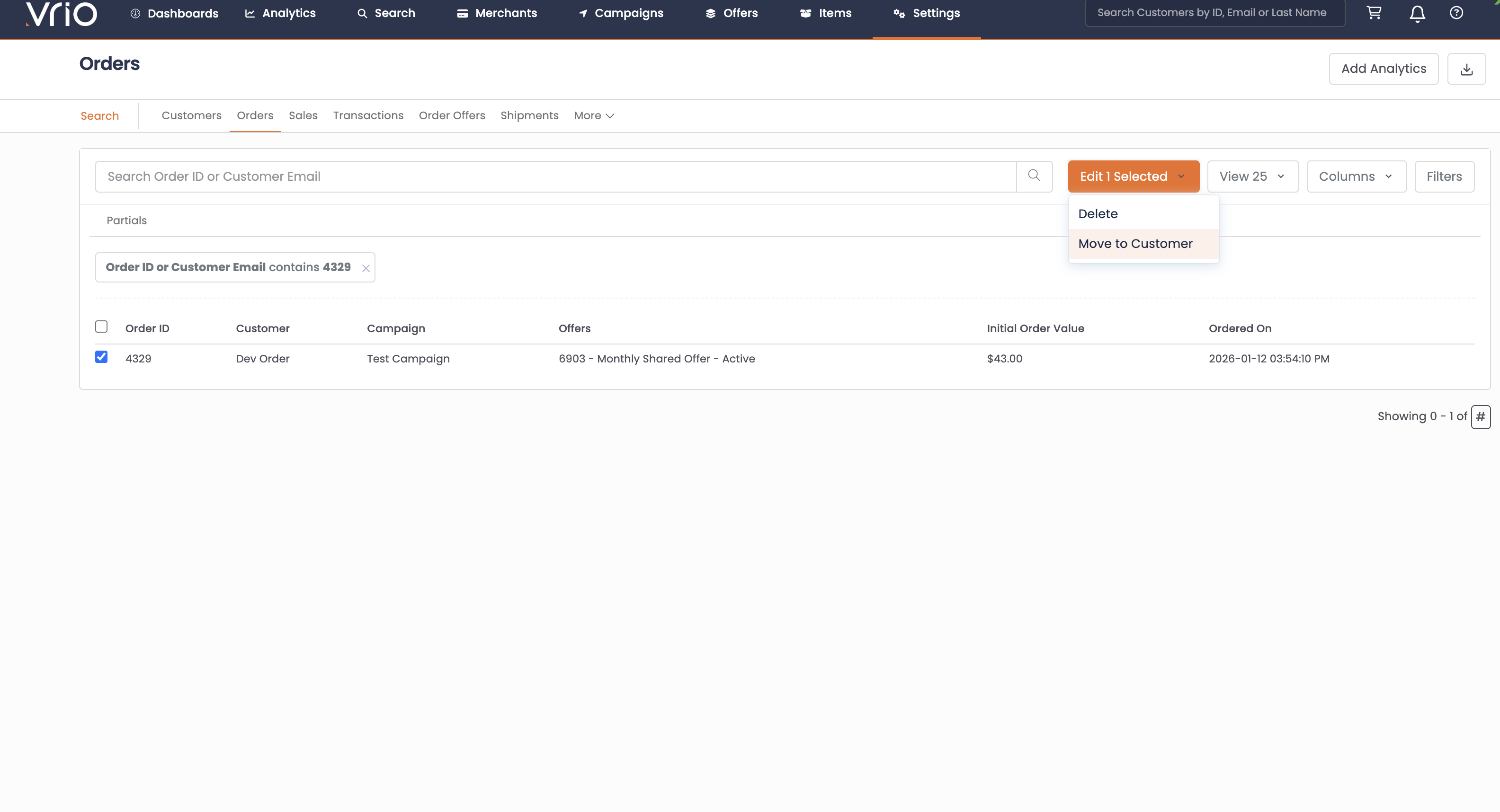The width and height of the screenshot is (1500, 812).
Task: Expand the Columns dropdown
Action: [x=1356, y=177]
